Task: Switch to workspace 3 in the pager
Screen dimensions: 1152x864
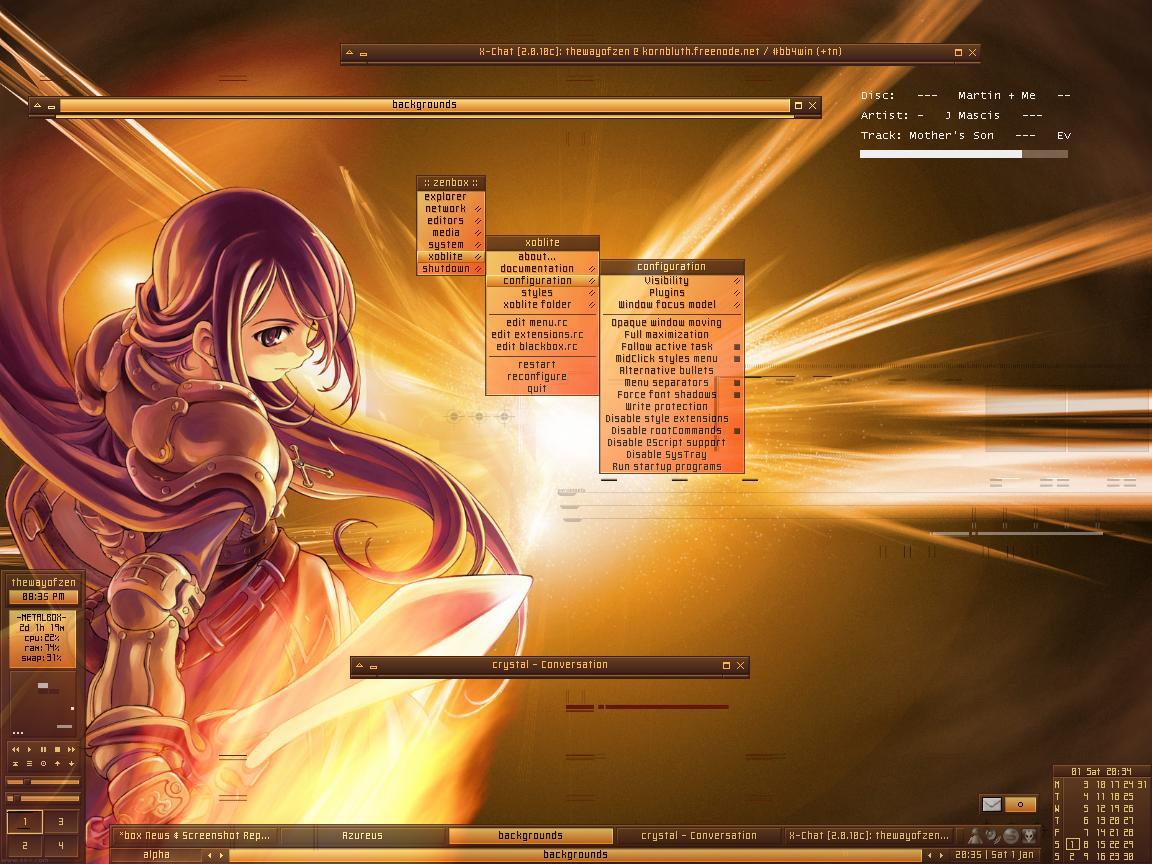Action: tap(60, 821)
